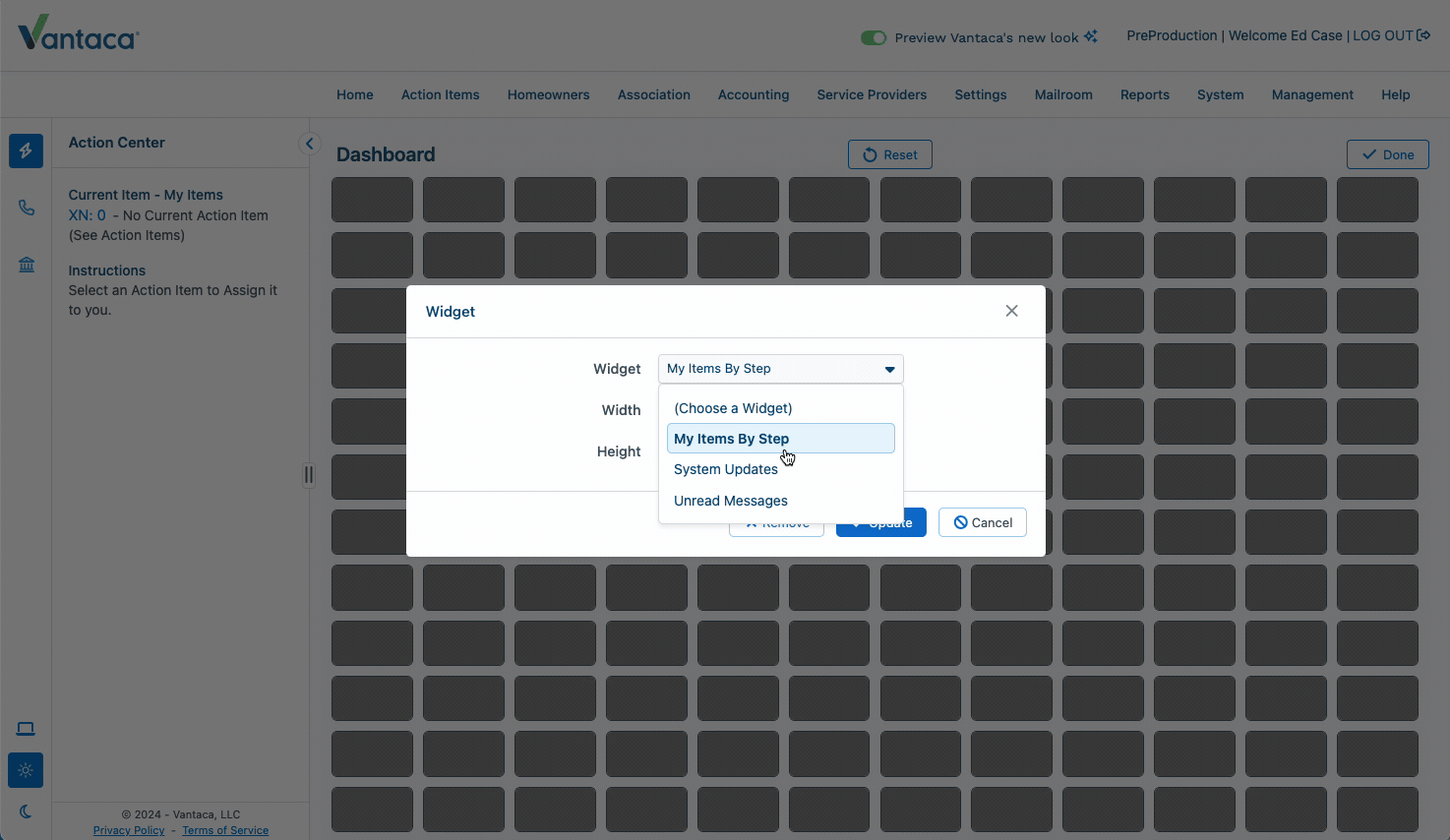Click the Done button

coord(1388,154)
